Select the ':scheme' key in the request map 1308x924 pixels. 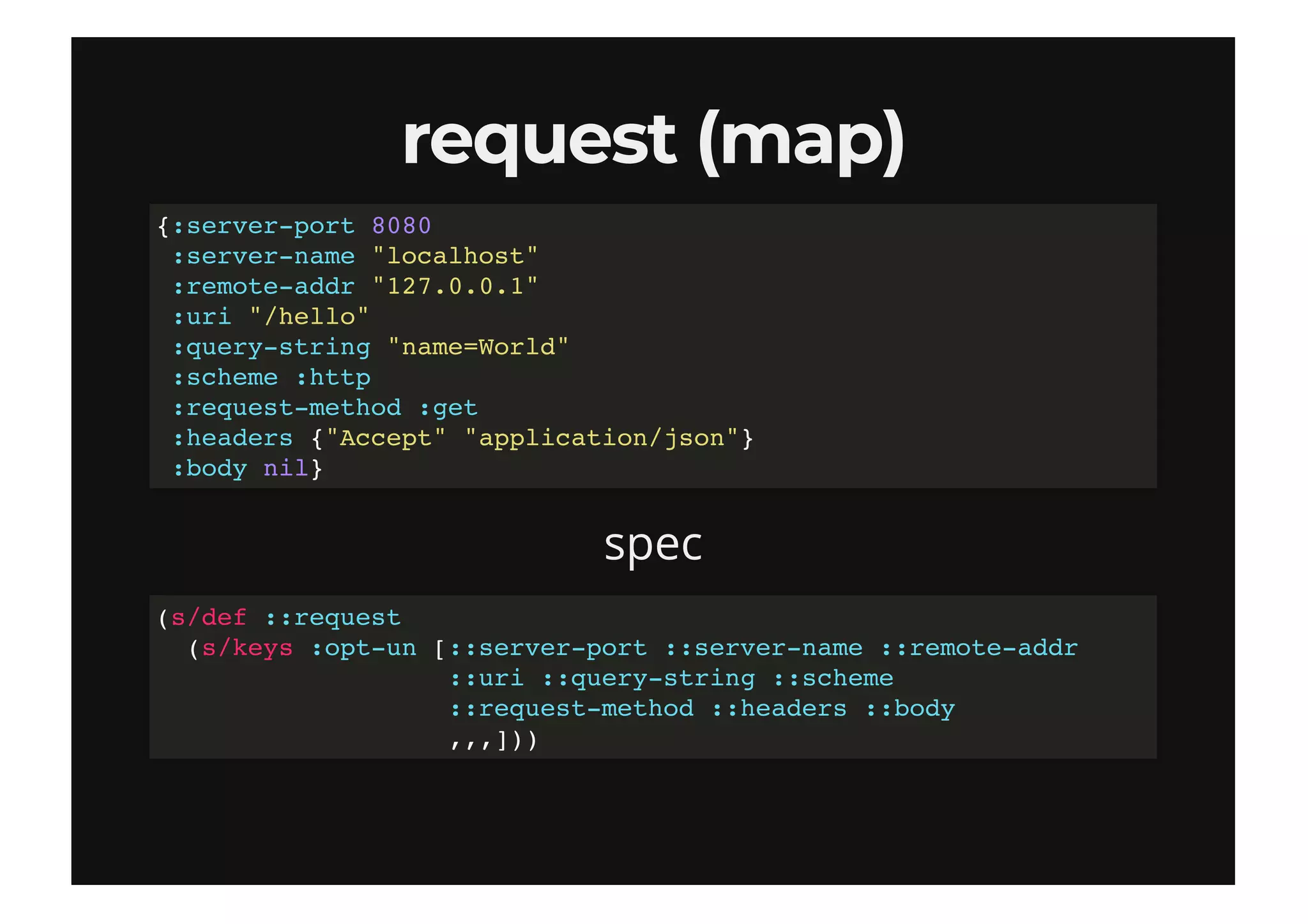[225, 378]
